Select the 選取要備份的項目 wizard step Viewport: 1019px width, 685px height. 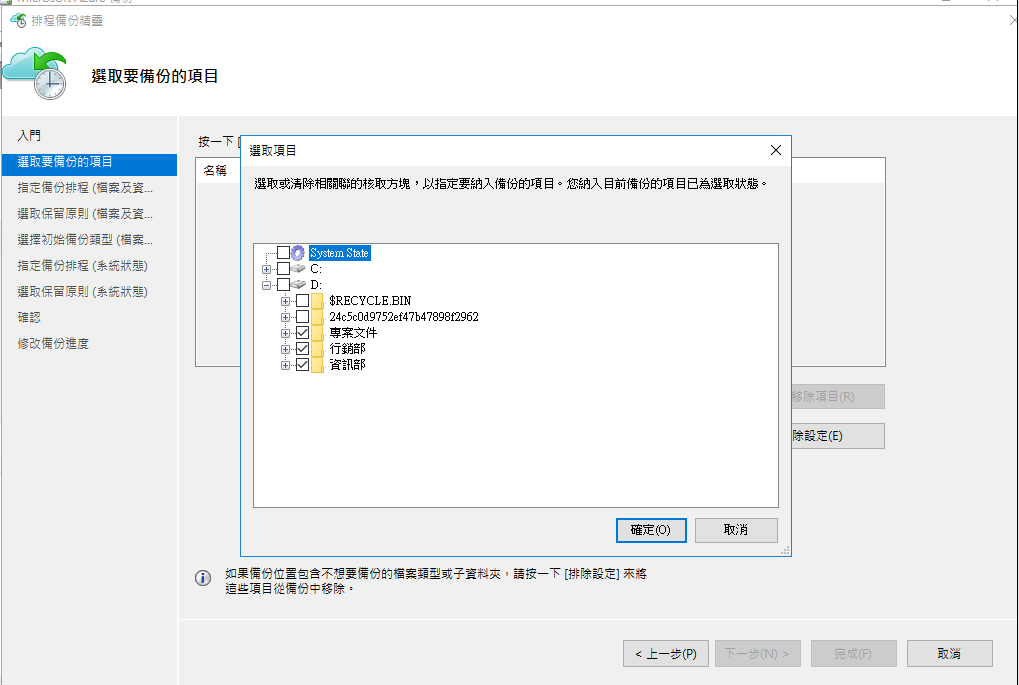89,162
